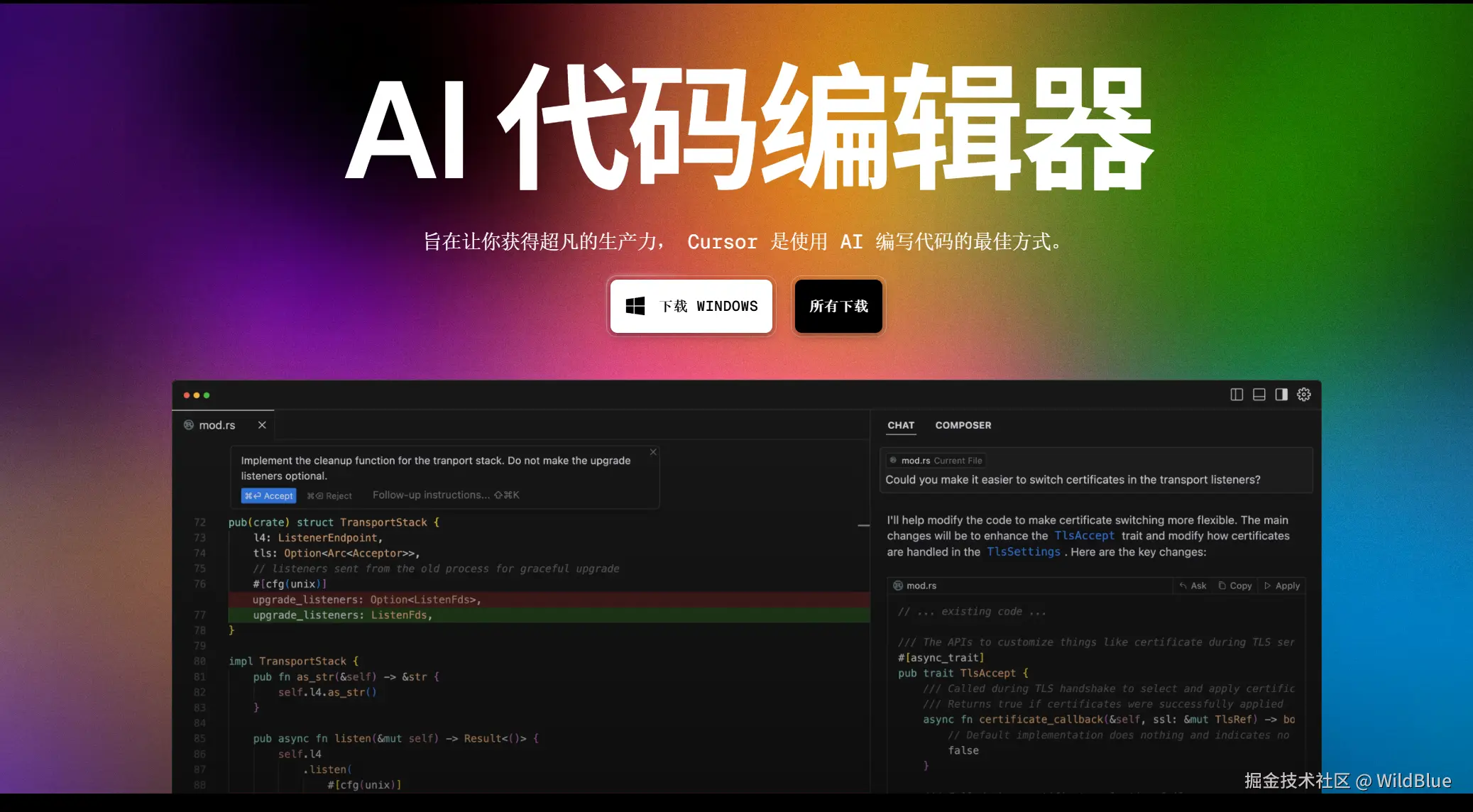Select the mod.rs file tab

click(217, 425)
